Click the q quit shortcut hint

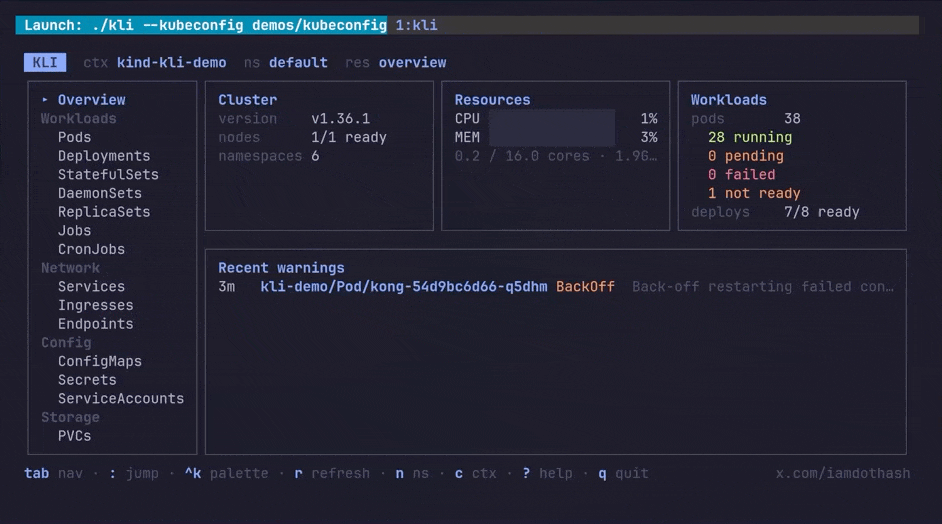pyautogui.click(x=624, y=473)
